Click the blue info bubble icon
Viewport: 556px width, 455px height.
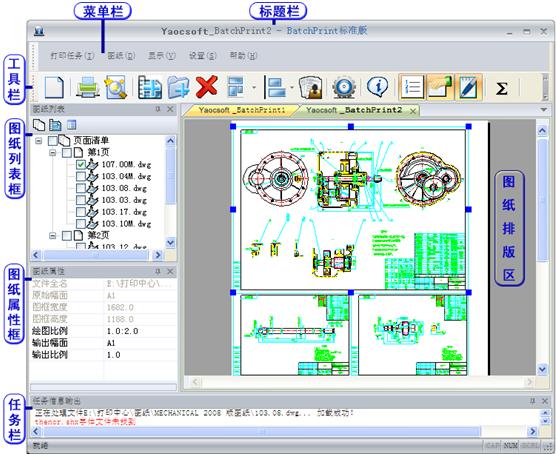tap(377, 87)
